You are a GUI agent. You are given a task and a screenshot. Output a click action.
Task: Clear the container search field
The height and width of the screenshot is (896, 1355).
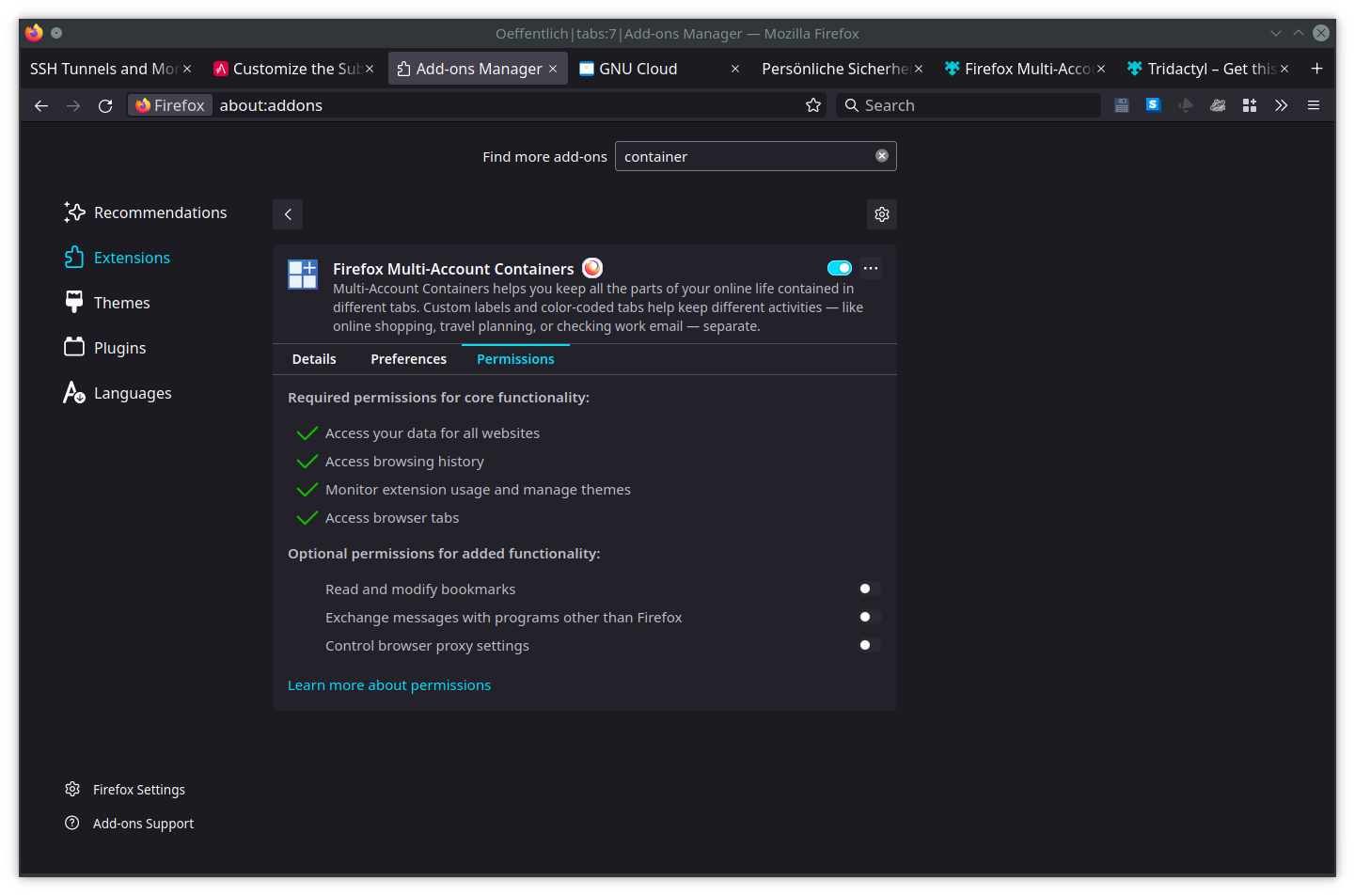(x=881, y=155)
